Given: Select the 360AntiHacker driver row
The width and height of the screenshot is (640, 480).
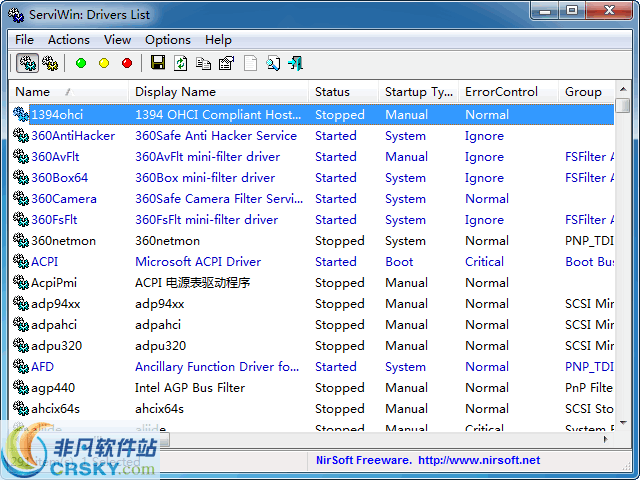Looking at the screenshot, I should (x=73, y=136).
